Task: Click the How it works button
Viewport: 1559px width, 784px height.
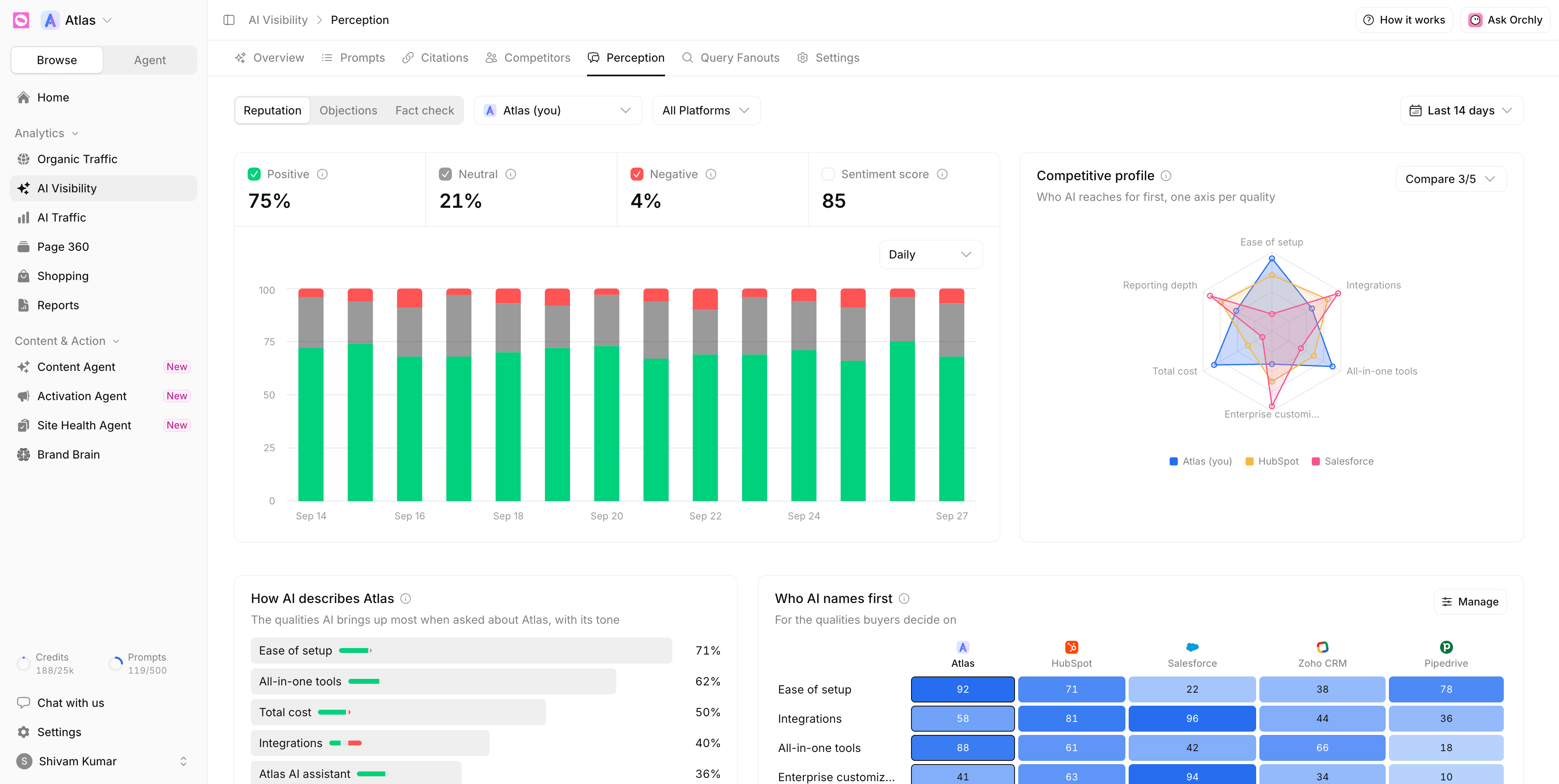Action: [x=1404, y=20]
